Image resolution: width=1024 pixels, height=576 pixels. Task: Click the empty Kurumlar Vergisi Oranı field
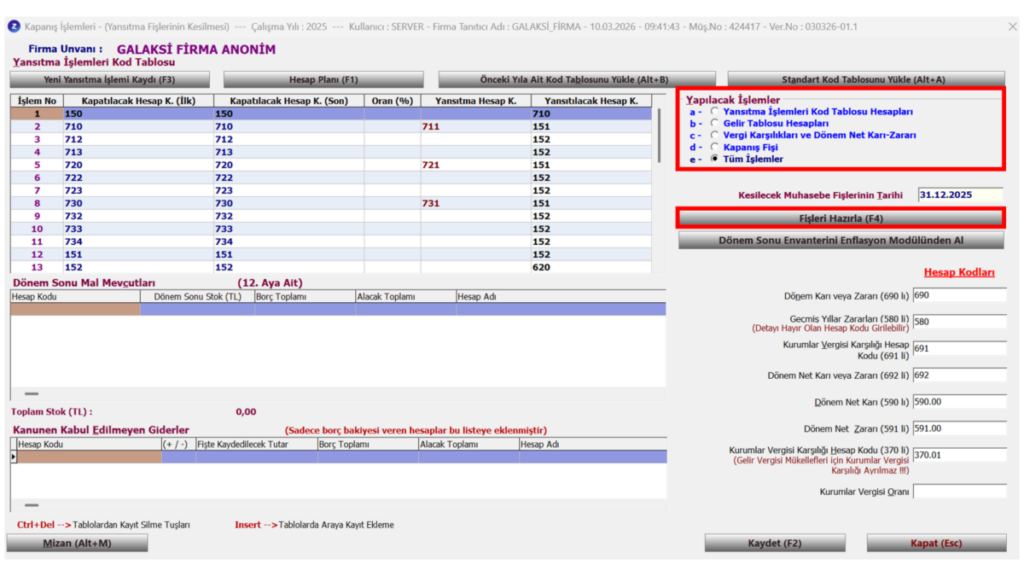(959, 491)
